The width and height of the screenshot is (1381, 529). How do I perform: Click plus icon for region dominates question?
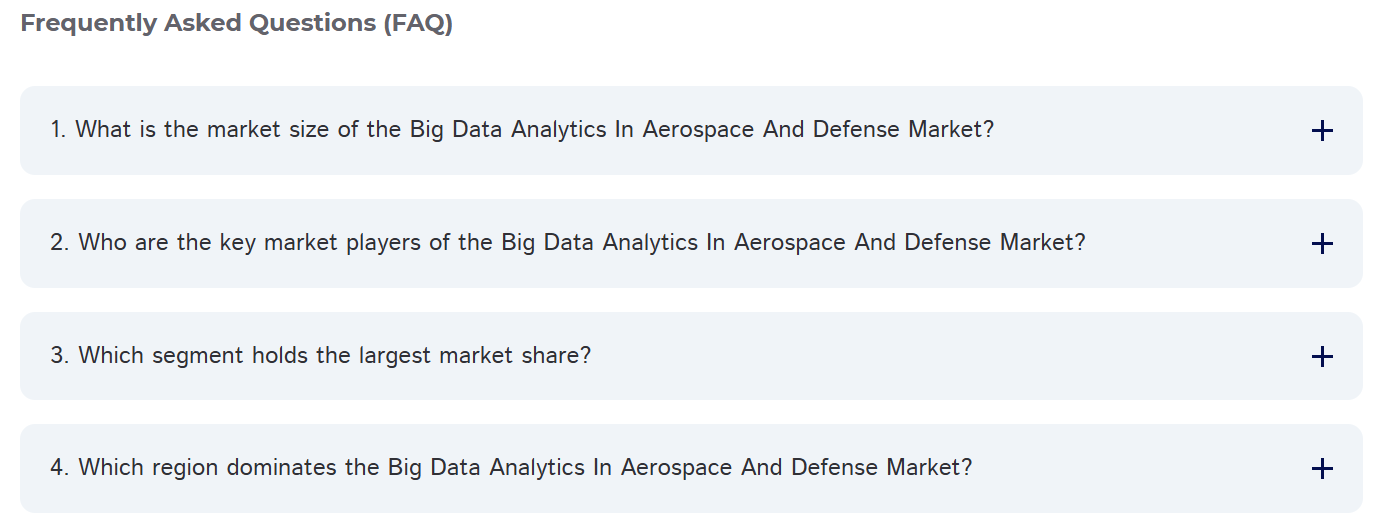tap(1321, 469)
